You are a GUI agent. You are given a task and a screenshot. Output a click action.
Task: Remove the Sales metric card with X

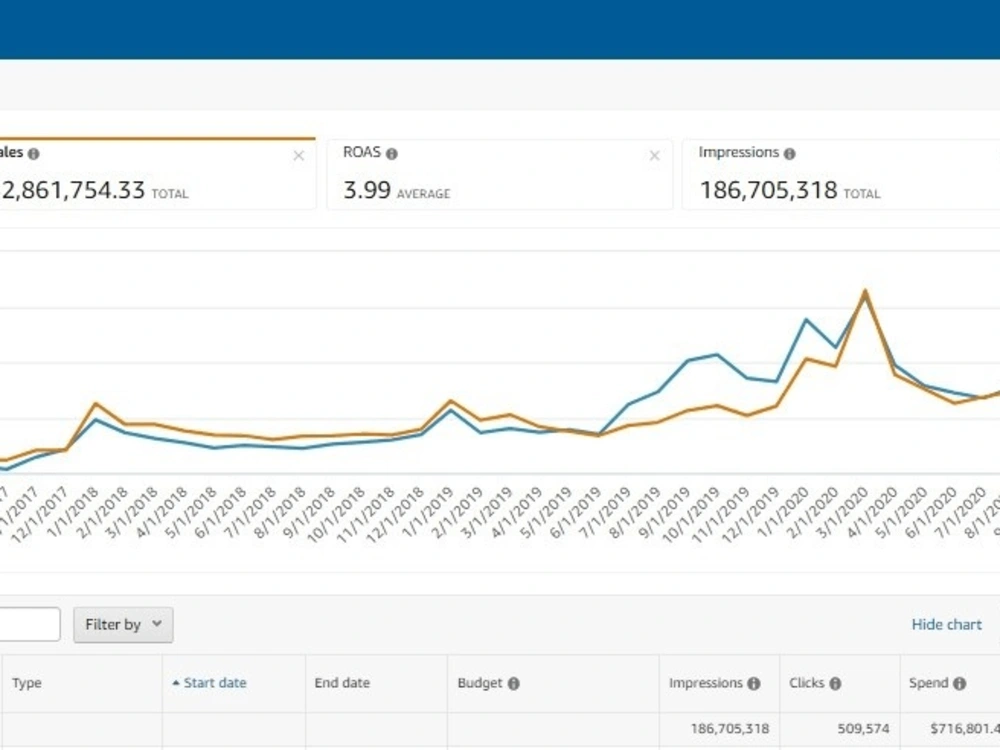298,156
